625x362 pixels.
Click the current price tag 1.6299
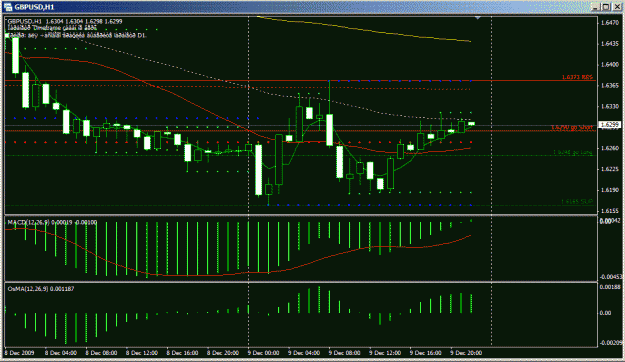(x=610, y=125)
